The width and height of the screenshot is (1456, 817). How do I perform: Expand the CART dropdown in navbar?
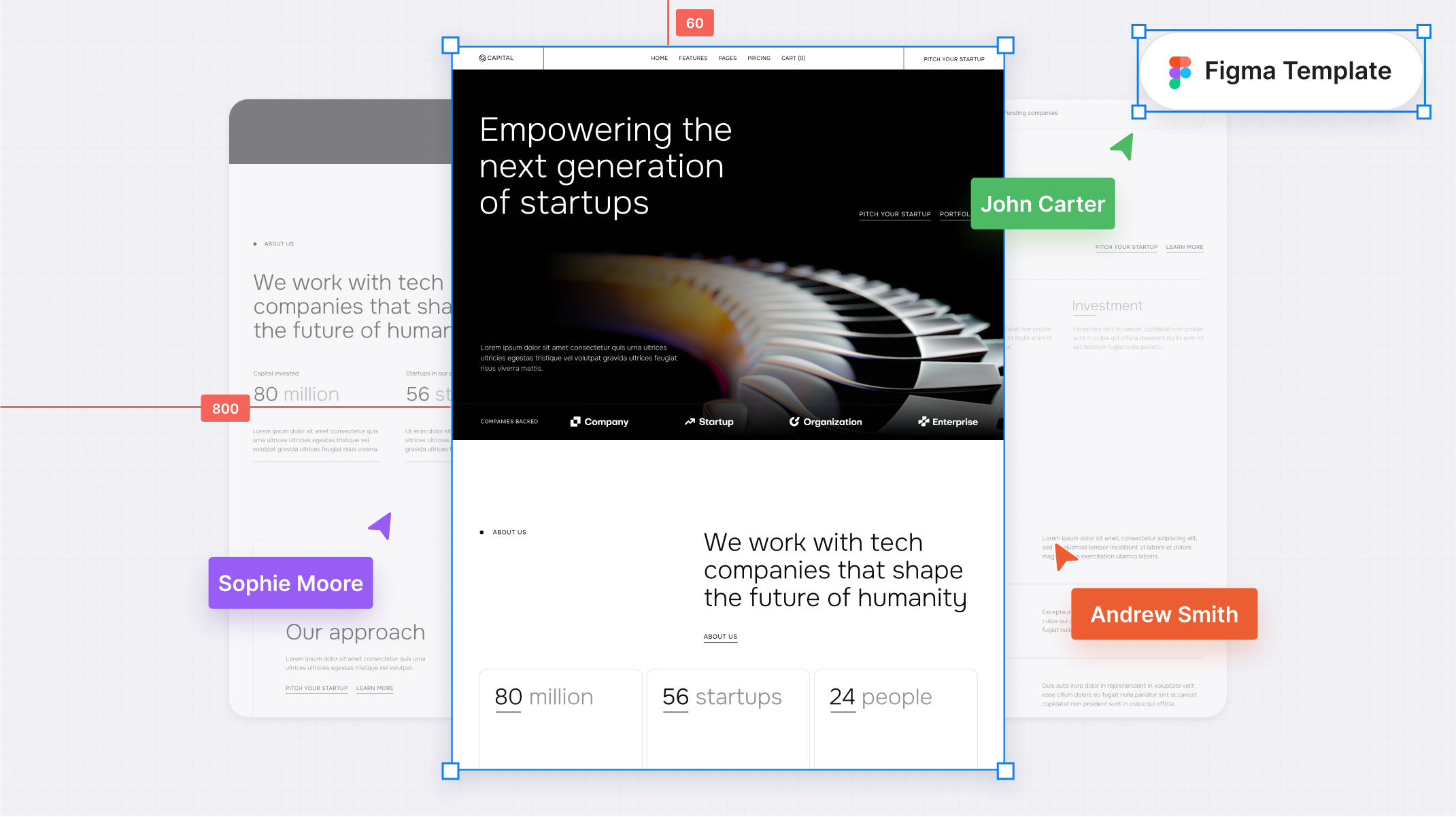(794, 58)
